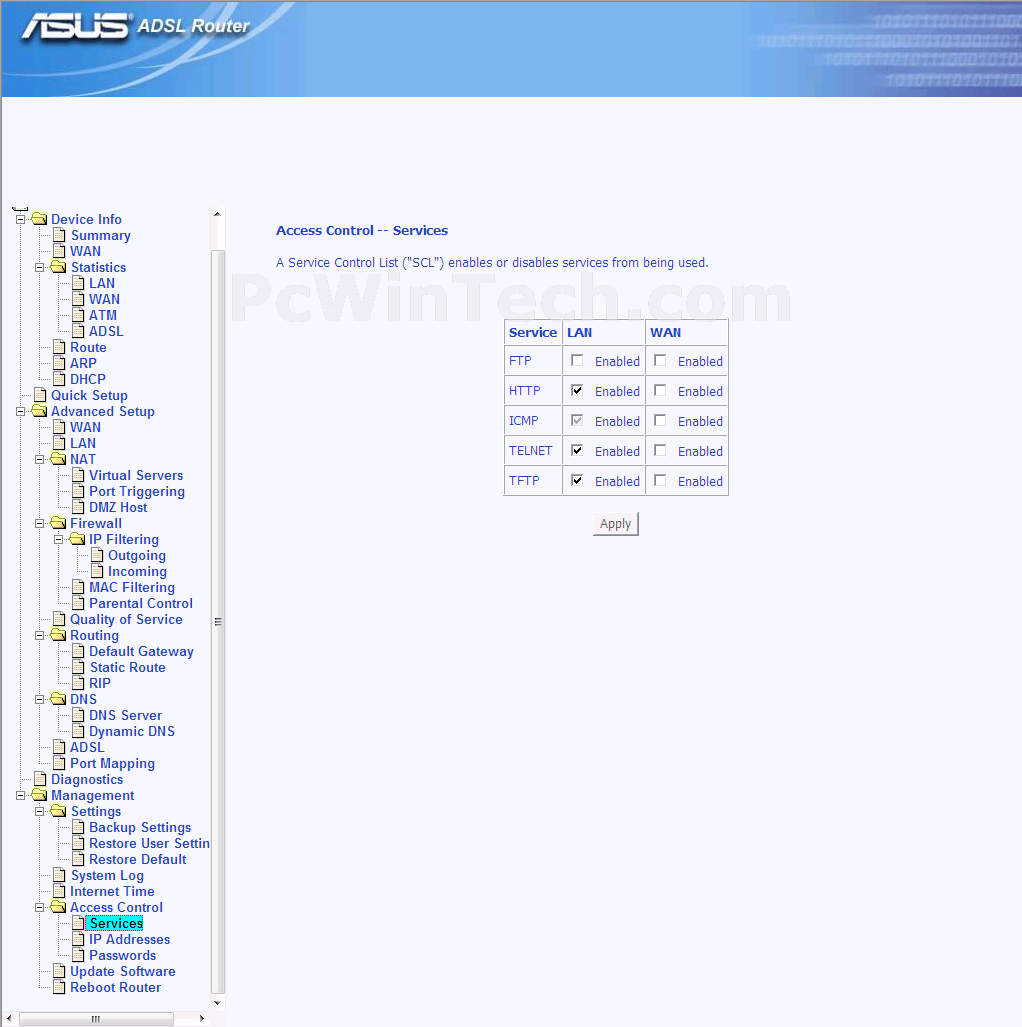Click the Management folder icon
The width and height of the screenshot is (1022, 1027).
(x=39, y=795)
